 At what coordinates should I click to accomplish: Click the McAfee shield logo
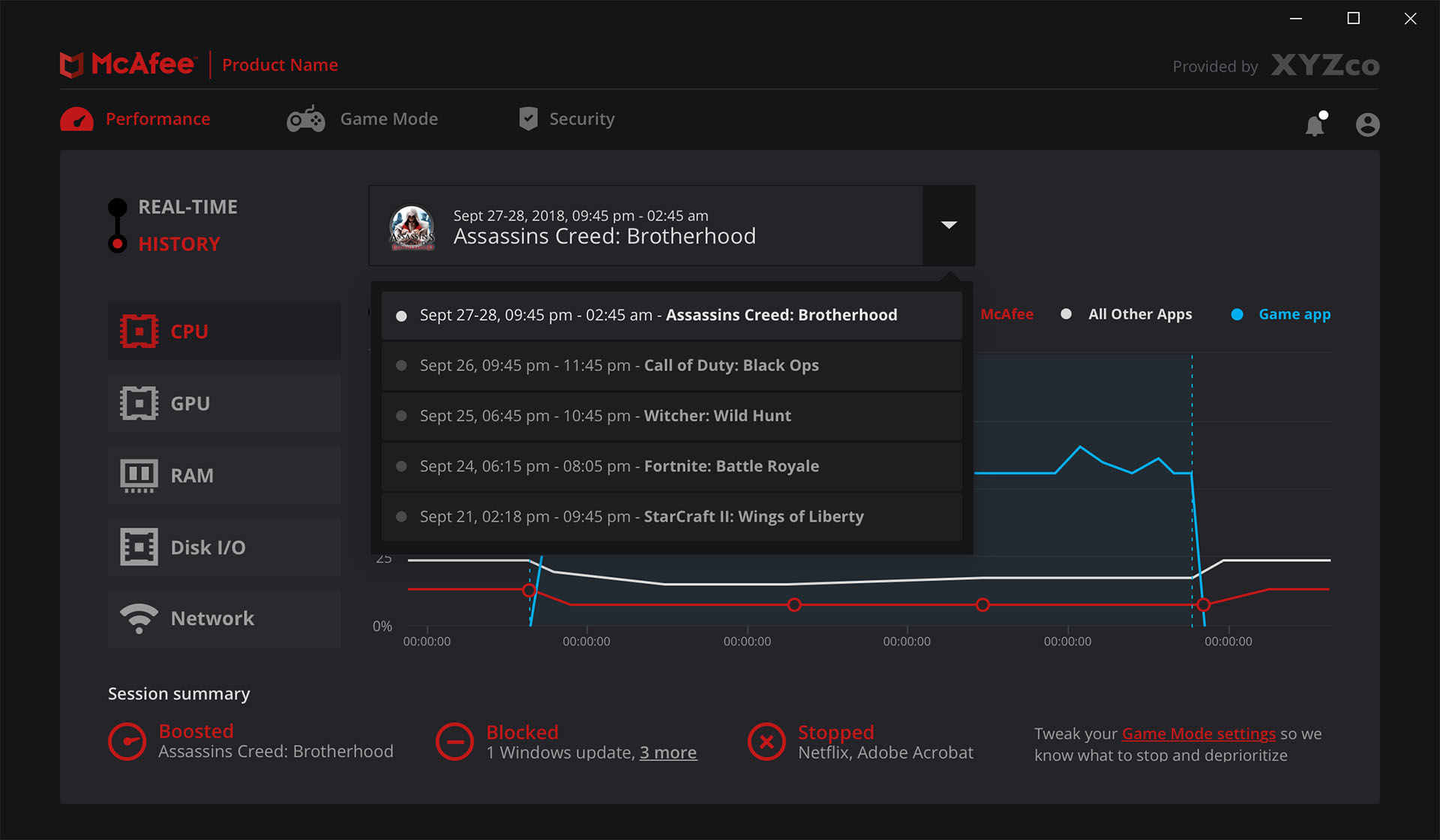pos(71,65)
